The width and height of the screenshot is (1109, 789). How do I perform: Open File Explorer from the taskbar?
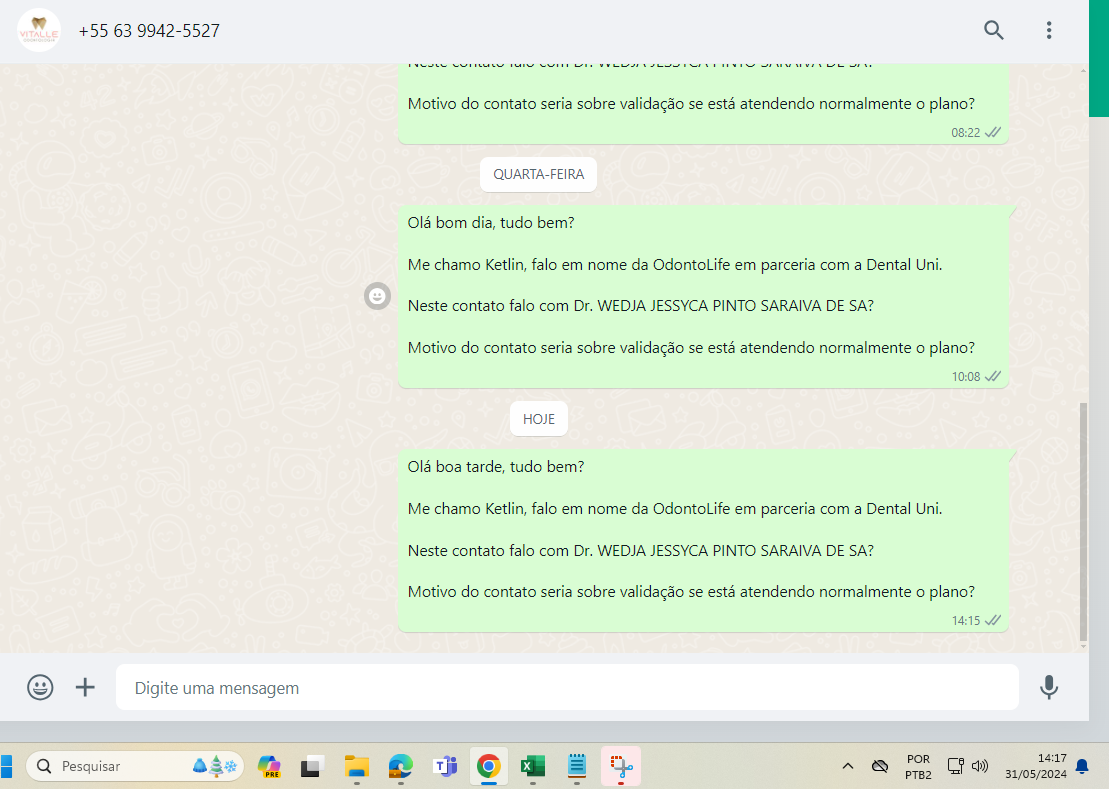tap(356, 766)
